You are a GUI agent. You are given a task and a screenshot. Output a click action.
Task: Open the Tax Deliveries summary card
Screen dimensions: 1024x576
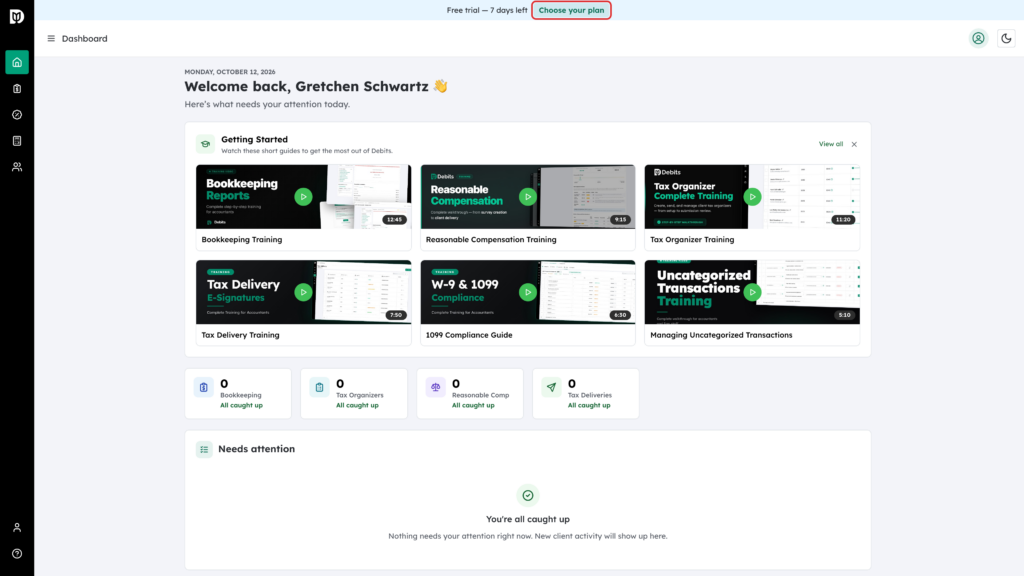586,393
